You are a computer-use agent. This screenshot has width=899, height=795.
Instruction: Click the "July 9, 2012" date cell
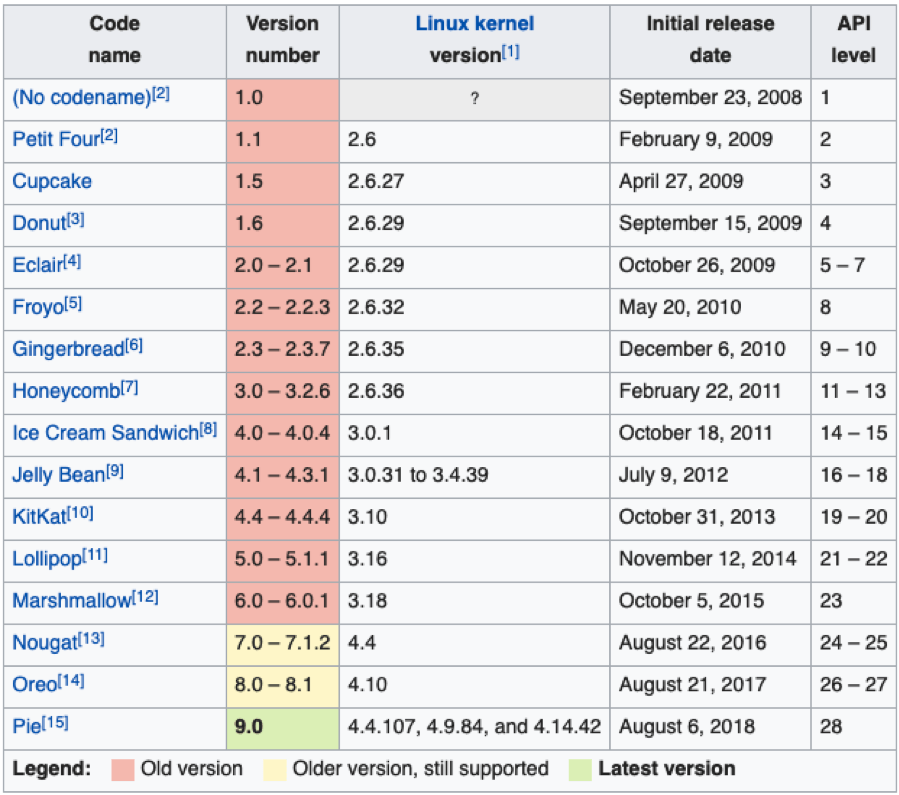pos(710,476)
